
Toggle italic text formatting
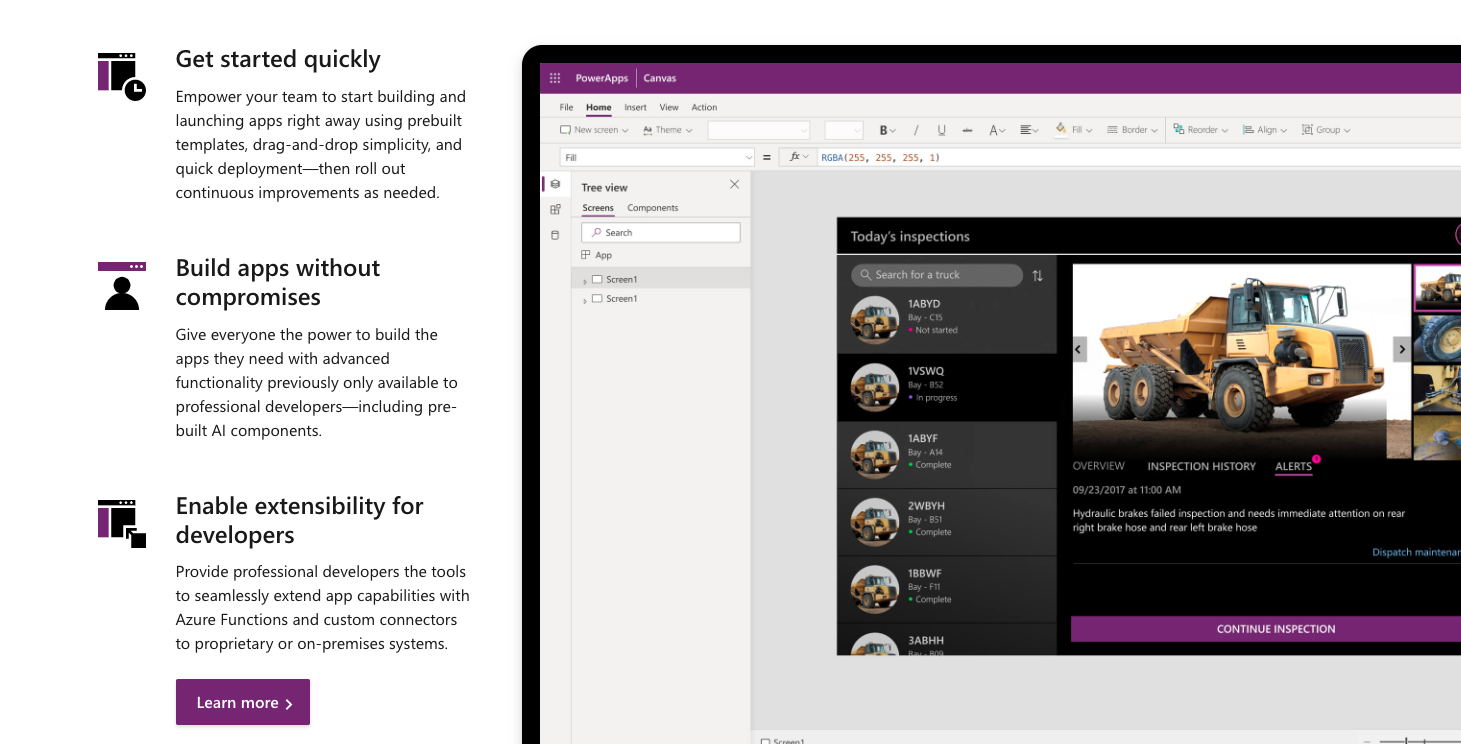coord(916,130)
